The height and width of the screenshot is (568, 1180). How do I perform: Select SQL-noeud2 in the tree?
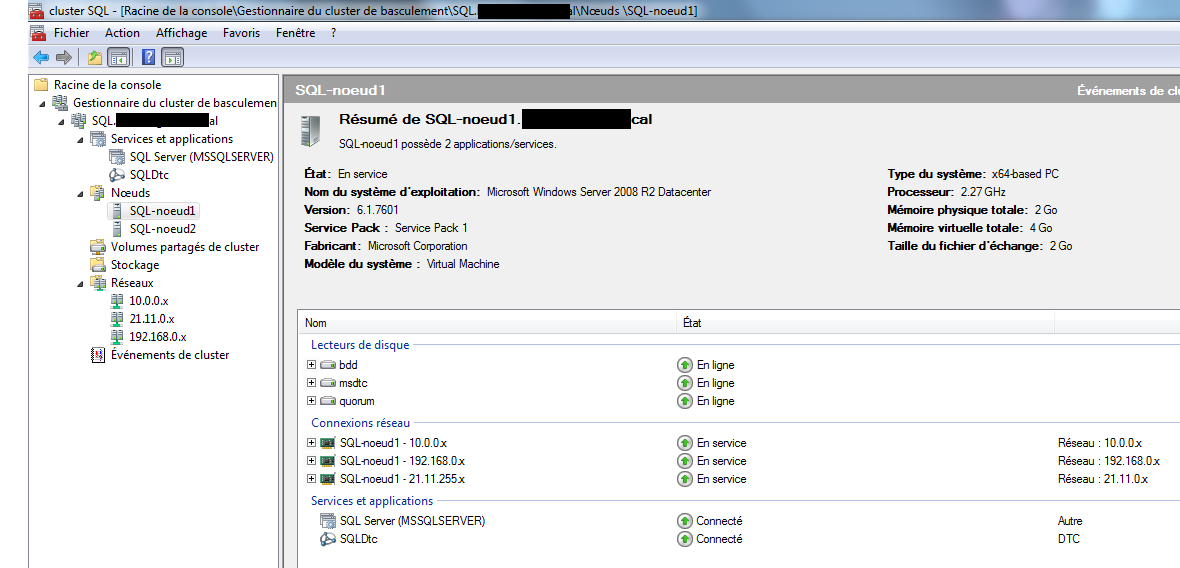162,229
